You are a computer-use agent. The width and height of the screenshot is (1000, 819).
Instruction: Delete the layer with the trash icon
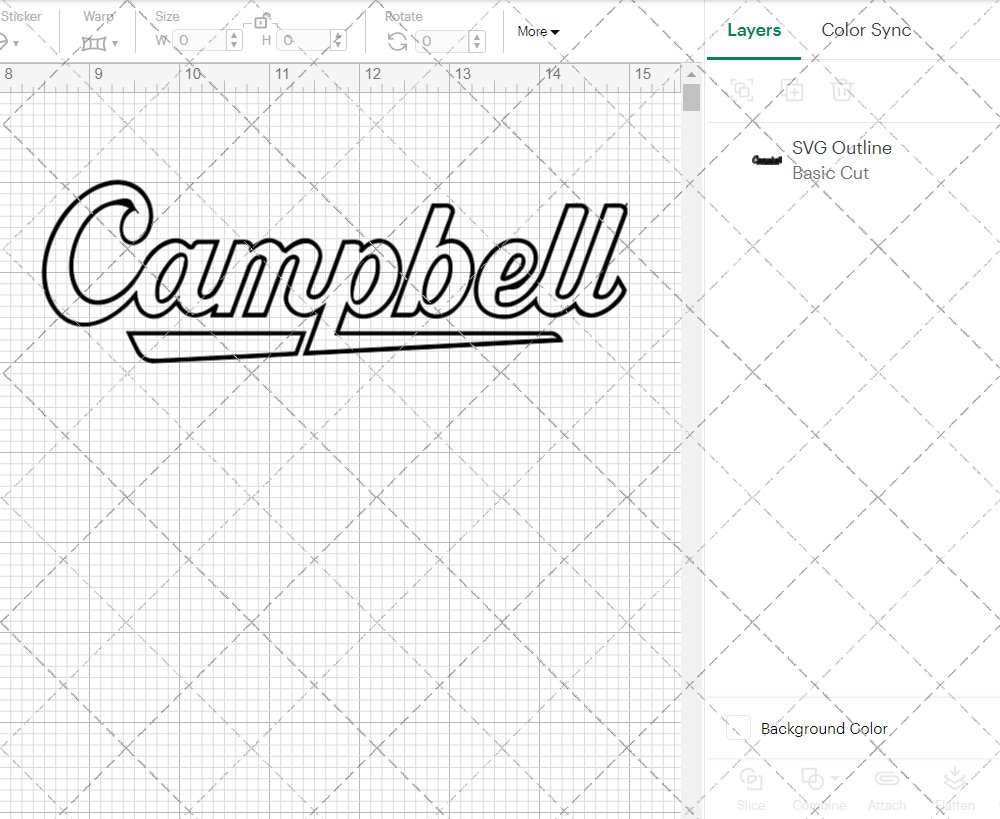click(843, 90)
